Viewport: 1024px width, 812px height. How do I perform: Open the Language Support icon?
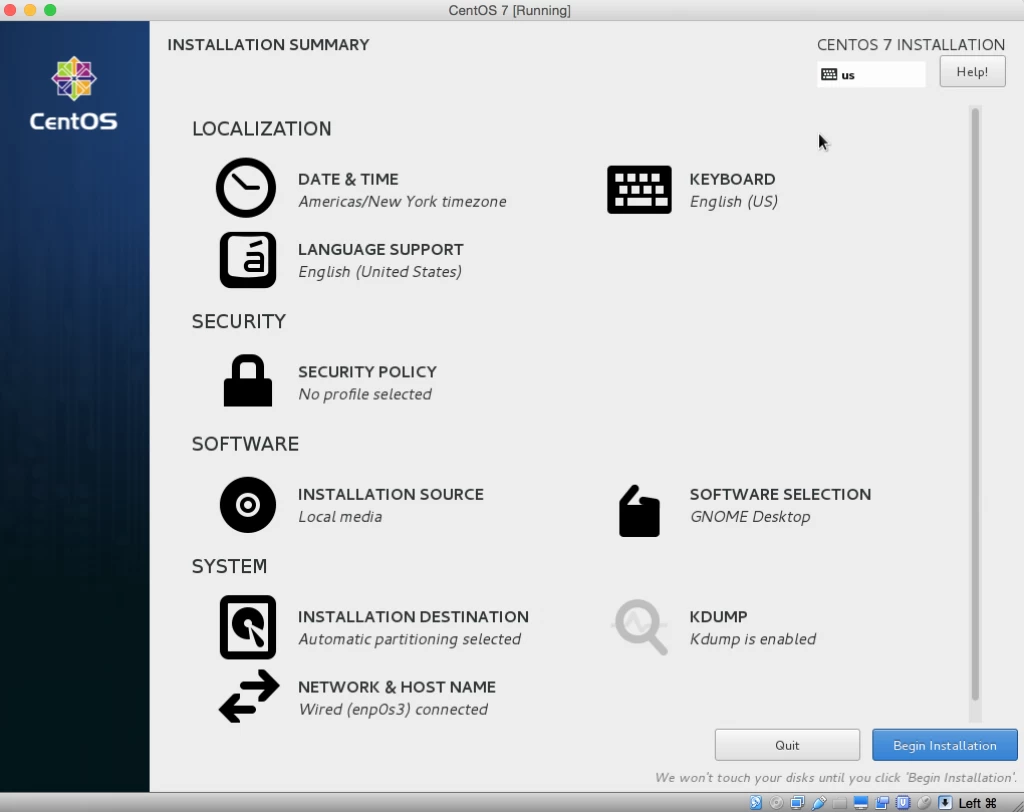click(x=248, y=260)
